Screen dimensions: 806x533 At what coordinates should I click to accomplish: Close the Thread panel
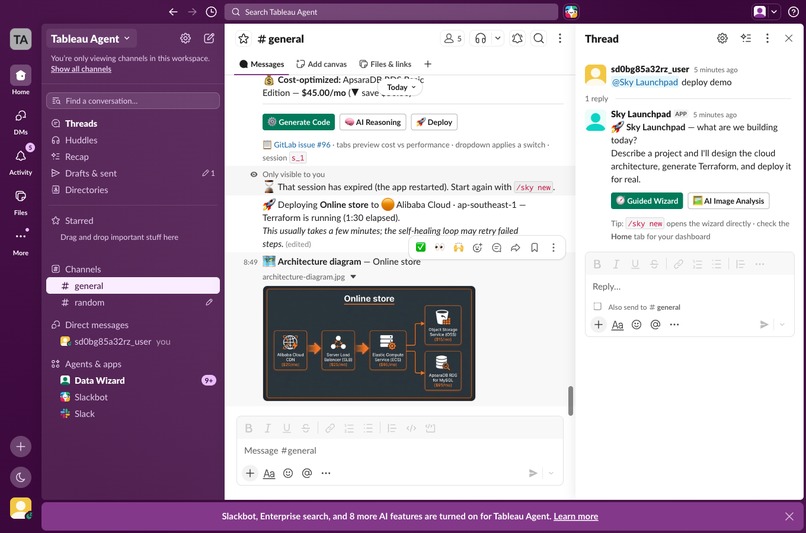(x=789, y=39)
